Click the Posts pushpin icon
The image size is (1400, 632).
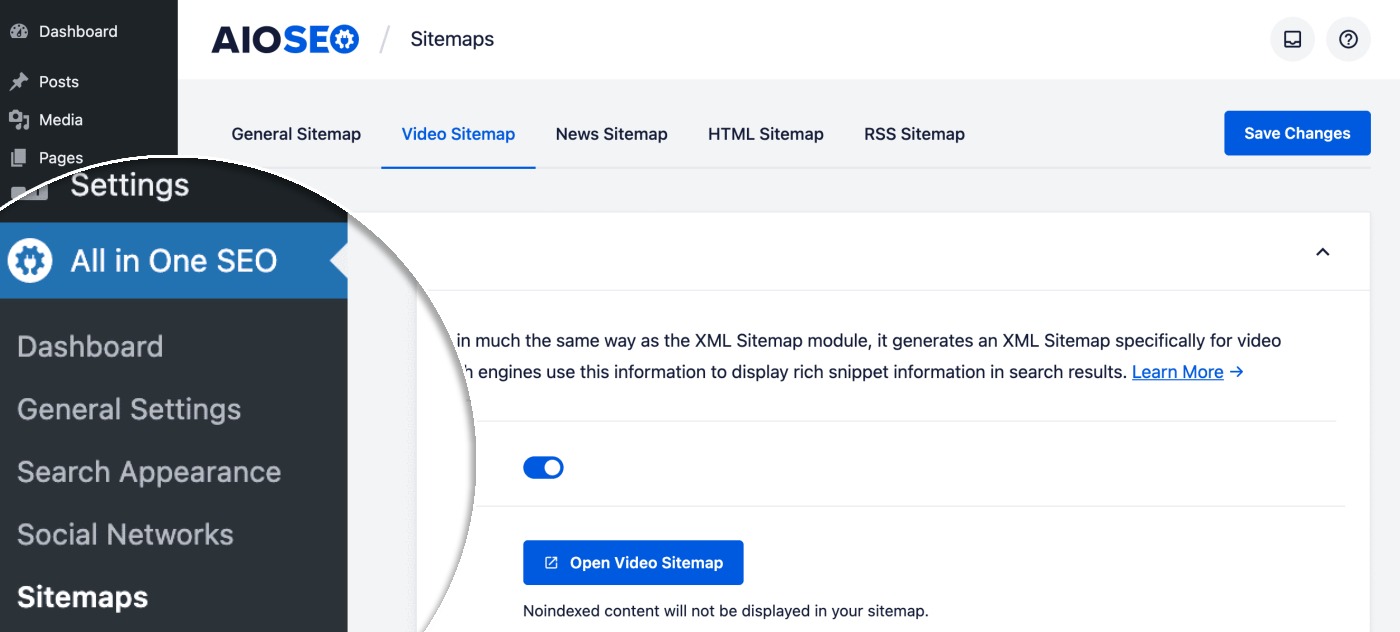tap(18, 82)
